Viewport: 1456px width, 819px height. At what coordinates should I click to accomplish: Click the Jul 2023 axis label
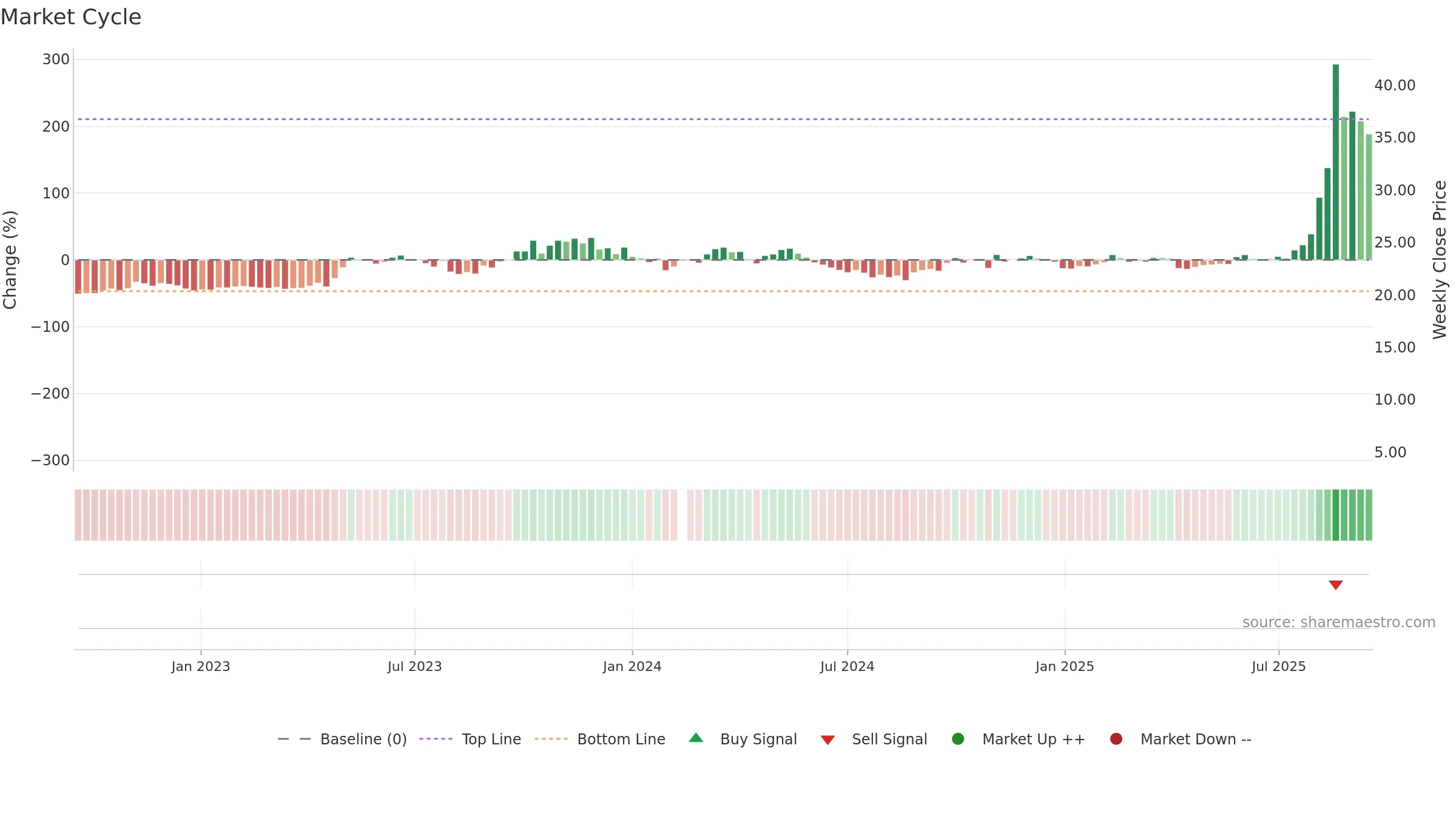(415, 667)
